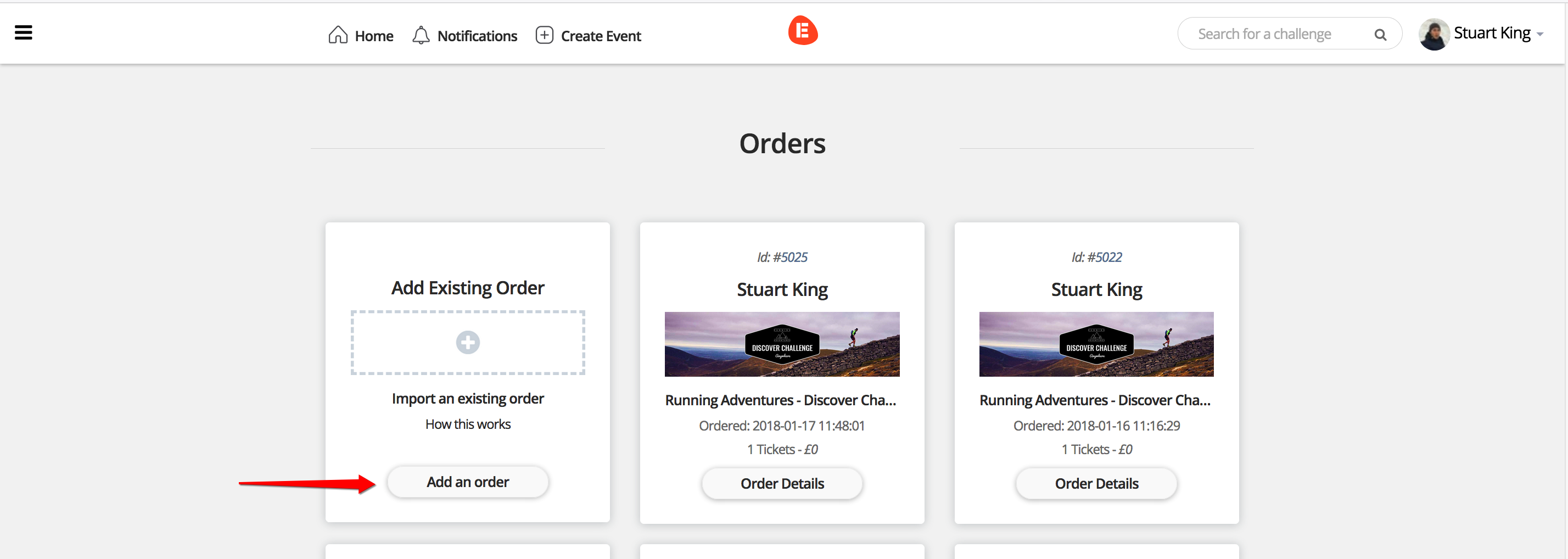Screen dimensions: 1568x559
Task: Click order #5025 Discover Challenge banner image
Action: click(782, 344)
